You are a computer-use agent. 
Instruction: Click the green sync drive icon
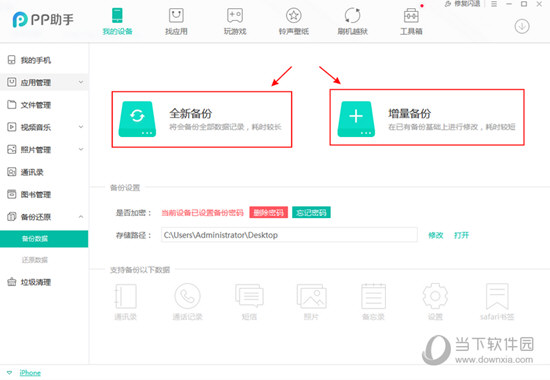(137, 119)
